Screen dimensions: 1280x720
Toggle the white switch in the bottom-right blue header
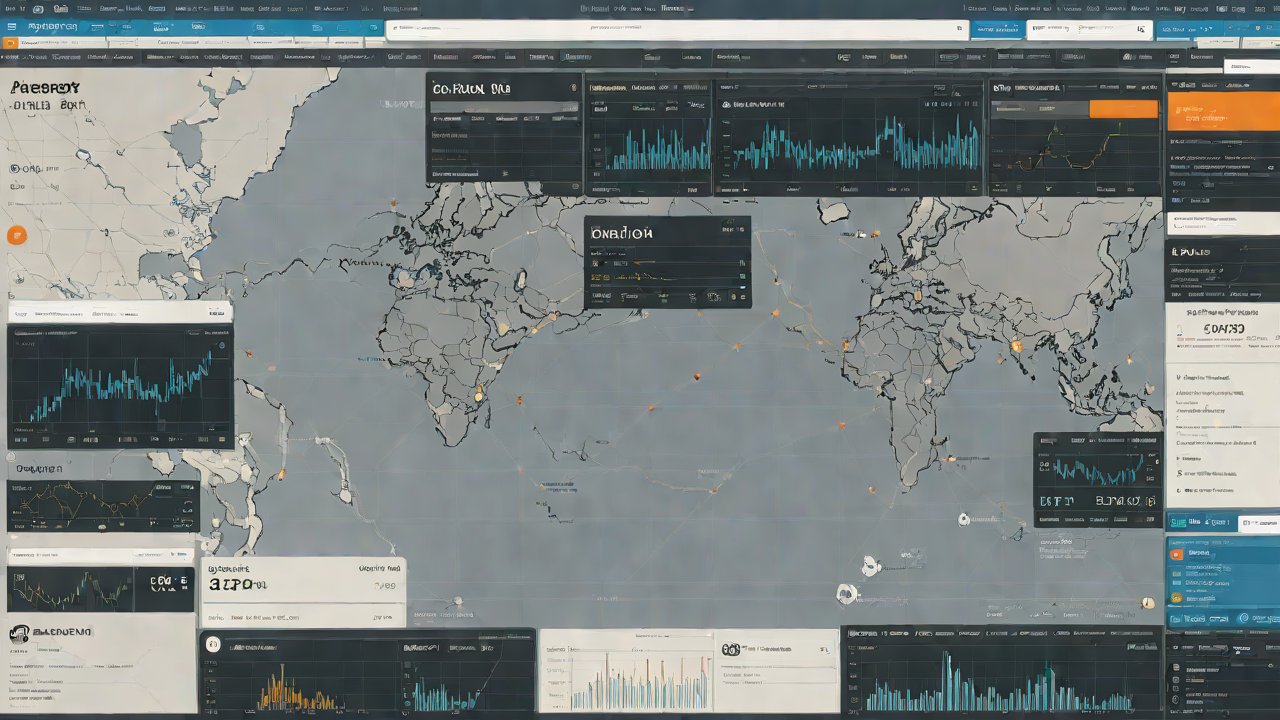coord(1257,523)
